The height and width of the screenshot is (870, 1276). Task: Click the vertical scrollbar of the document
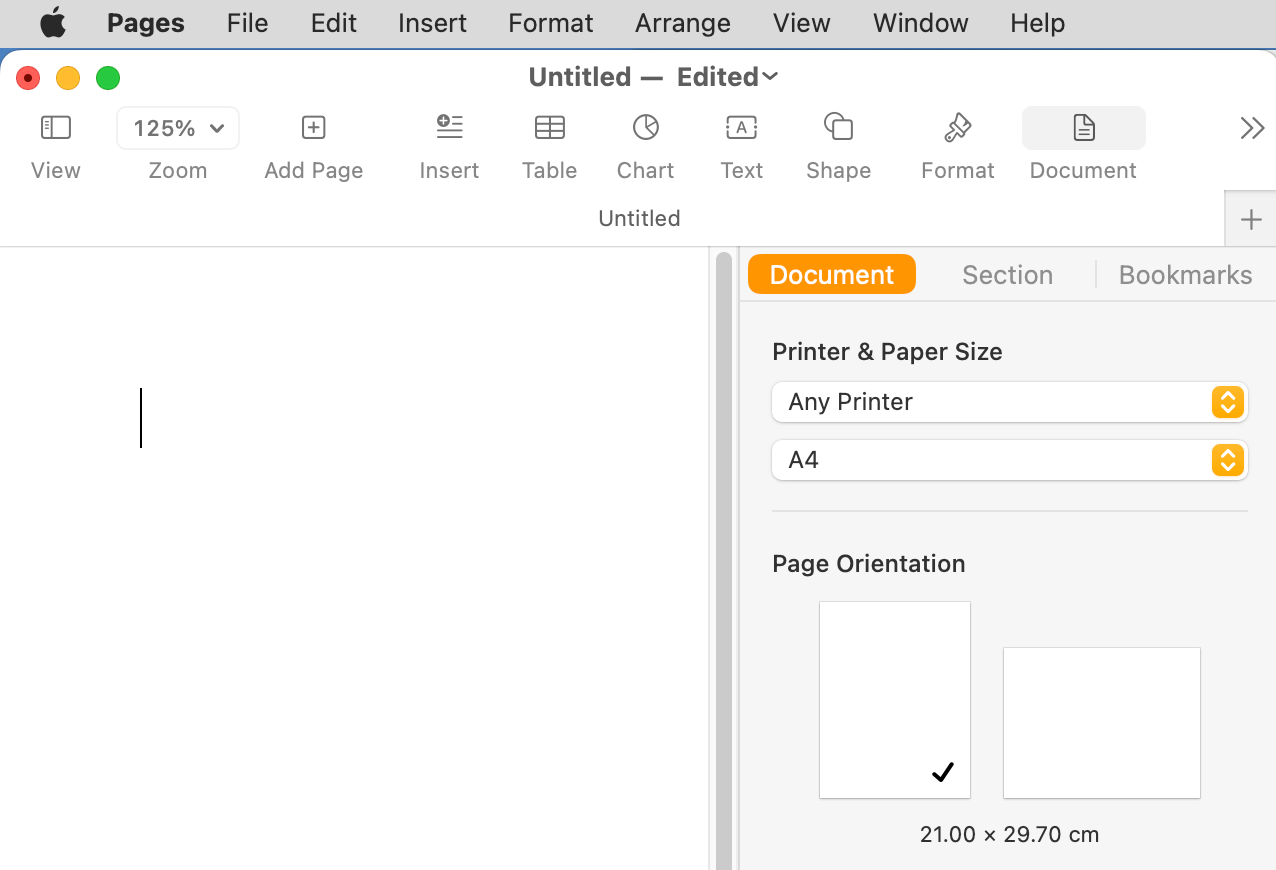pos(724,560)
